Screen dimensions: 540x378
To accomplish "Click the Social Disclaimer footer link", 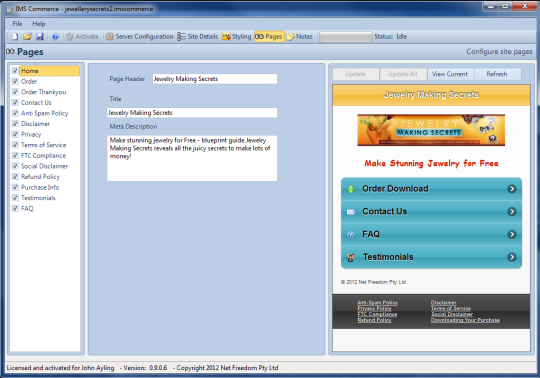I will click(452, 314).
